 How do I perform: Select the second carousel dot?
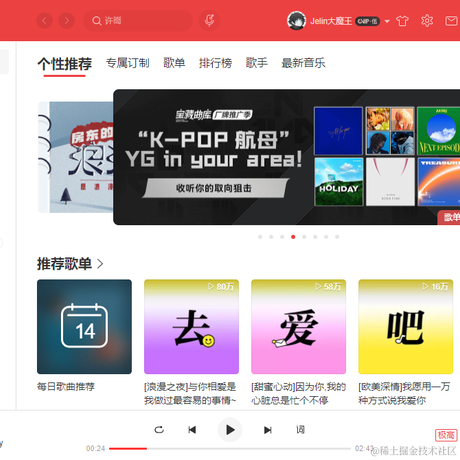coord(271,237)
